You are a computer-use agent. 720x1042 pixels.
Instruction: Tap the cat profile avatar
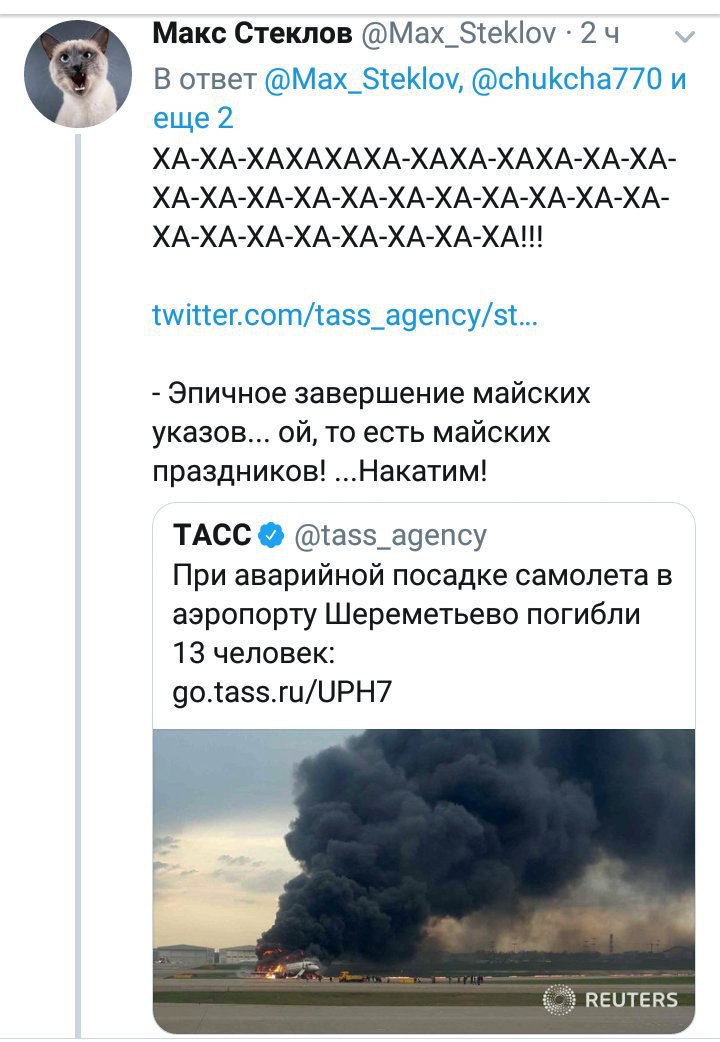pos(79,73)
